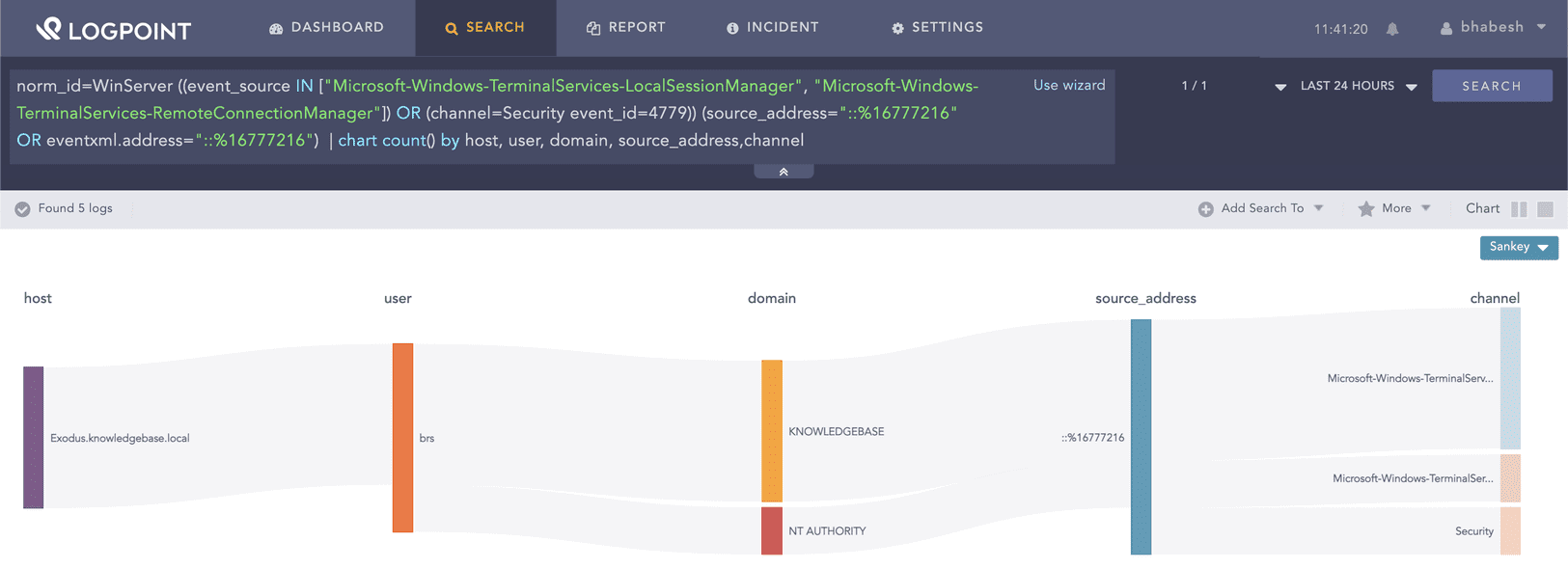The height and width of the screenshot is (569, 1568).
Task: Switch to split chart layout view
Action: 1519,209
